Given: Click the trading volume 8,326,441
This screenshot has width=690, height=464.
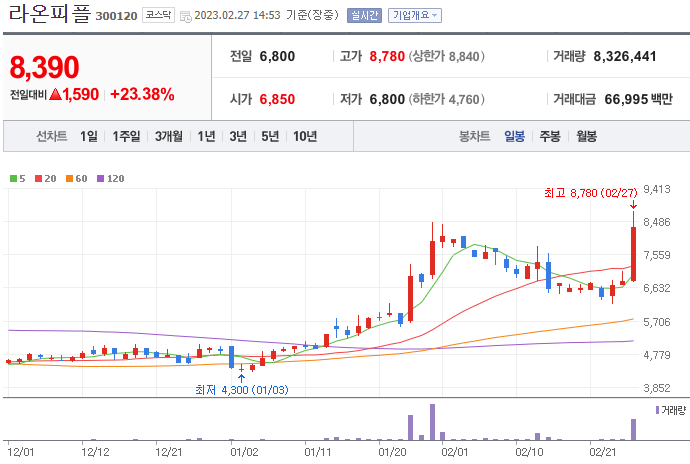Looking at the screenshot, I should [625, 56].
